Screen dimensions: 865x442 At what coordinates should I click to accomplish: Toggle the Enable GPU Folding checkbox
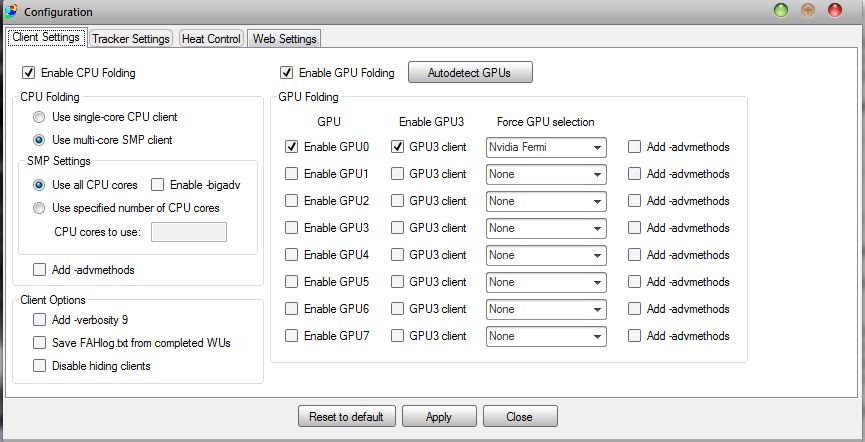pos(288,73)
